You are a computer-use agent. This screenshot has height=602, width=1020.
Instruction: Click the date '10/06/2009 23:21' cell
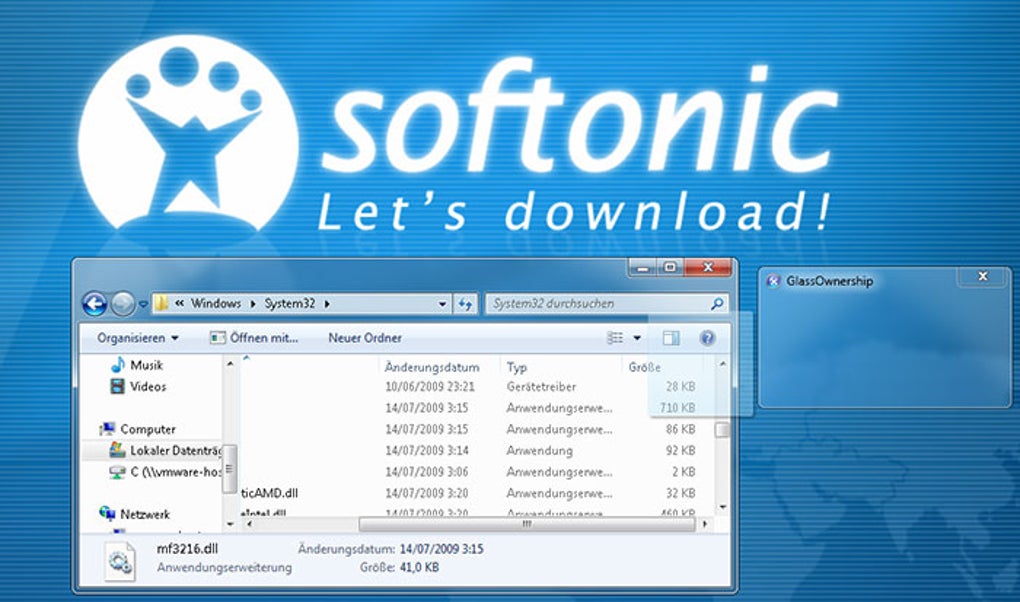point(430,387)
